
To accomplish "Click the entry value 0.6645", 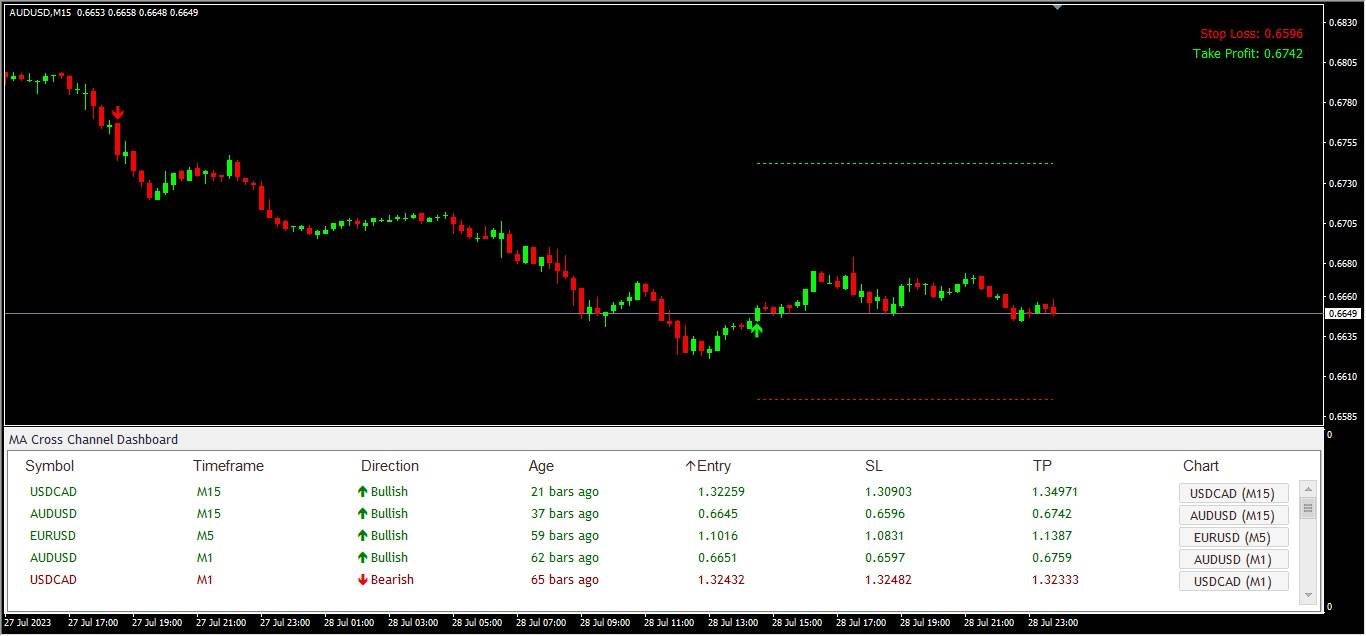I will [718, 513].
